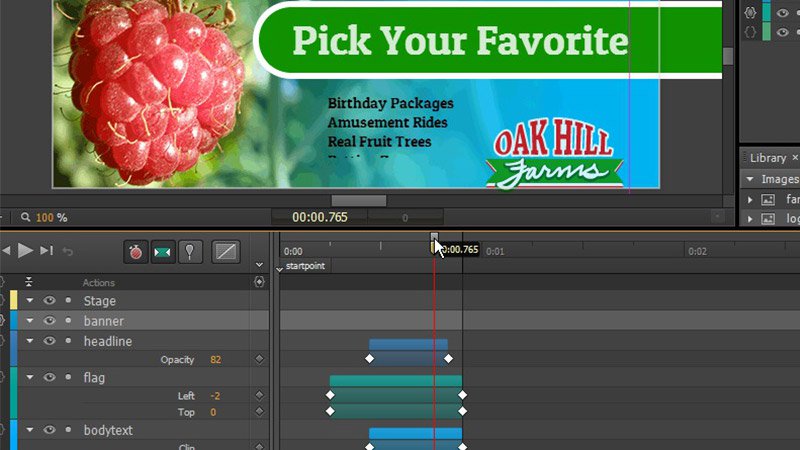
Task: Add keyframe diamond for flag Top
Action: point(259,411)
